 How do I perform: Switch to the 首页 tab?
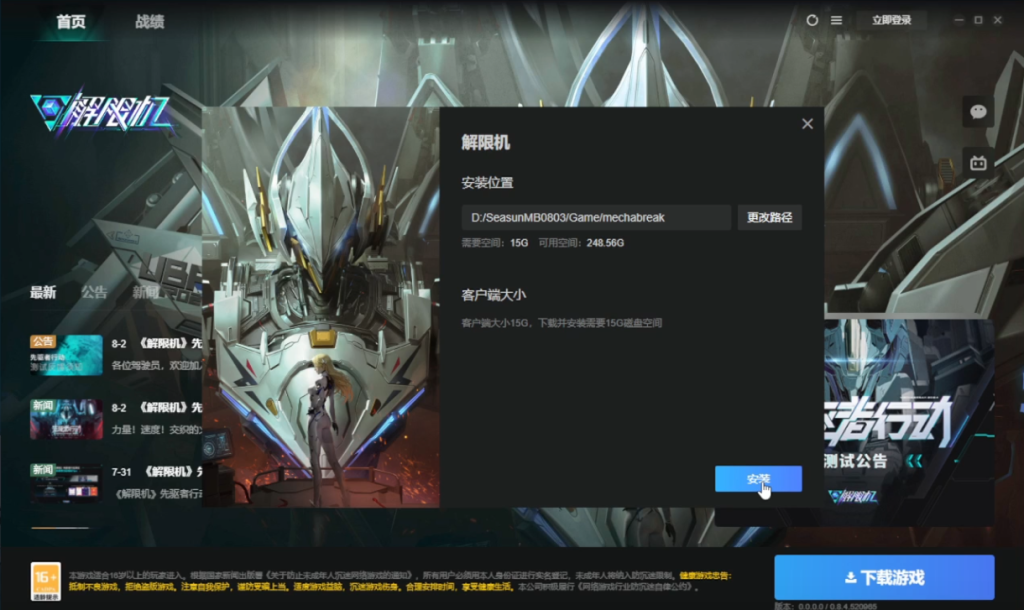click(71, 21)
